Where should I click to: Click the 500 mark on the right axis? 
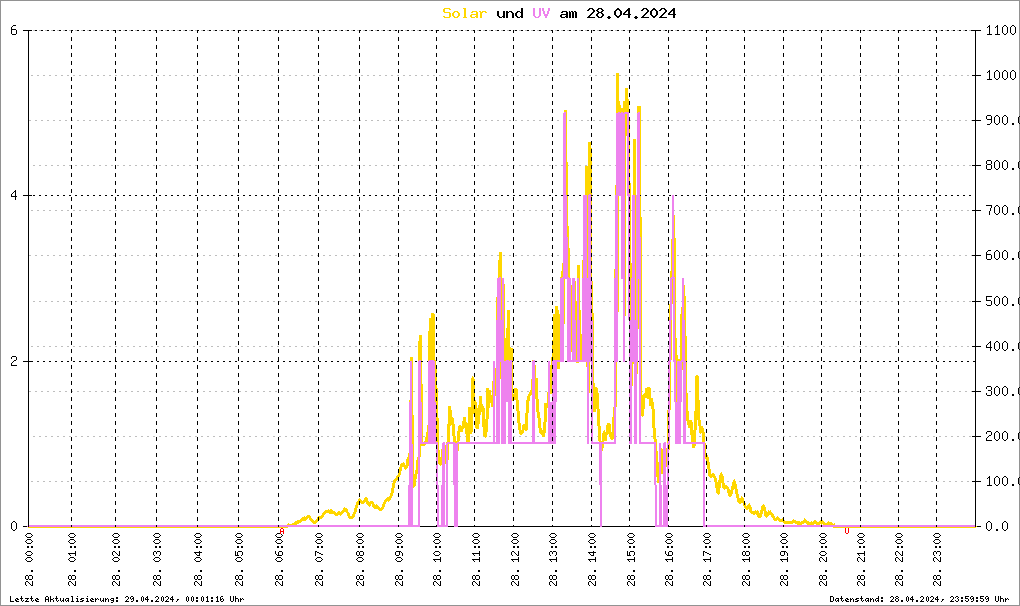[x=999, y=301]
